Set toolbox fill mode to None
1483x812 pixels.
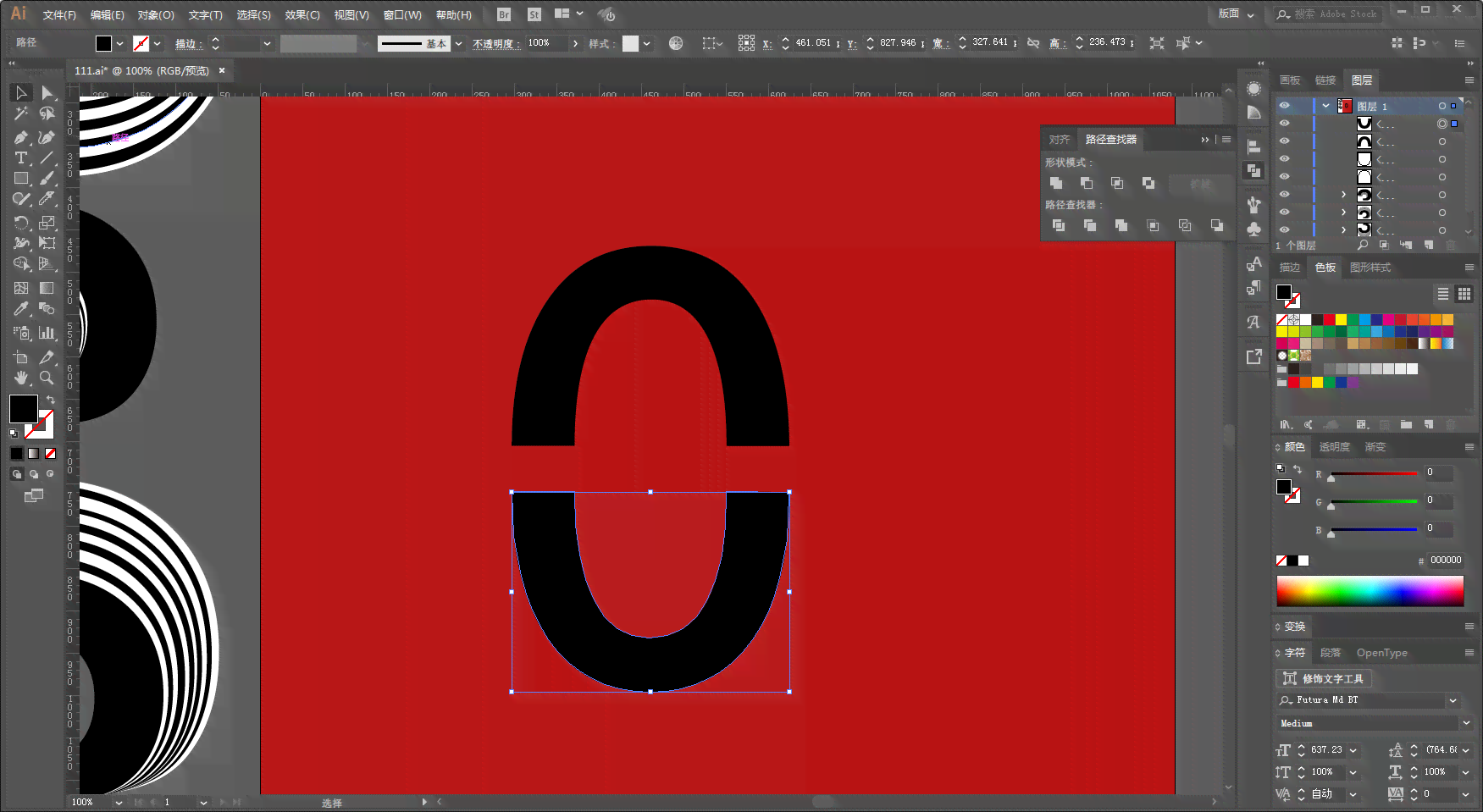point(50,454)
